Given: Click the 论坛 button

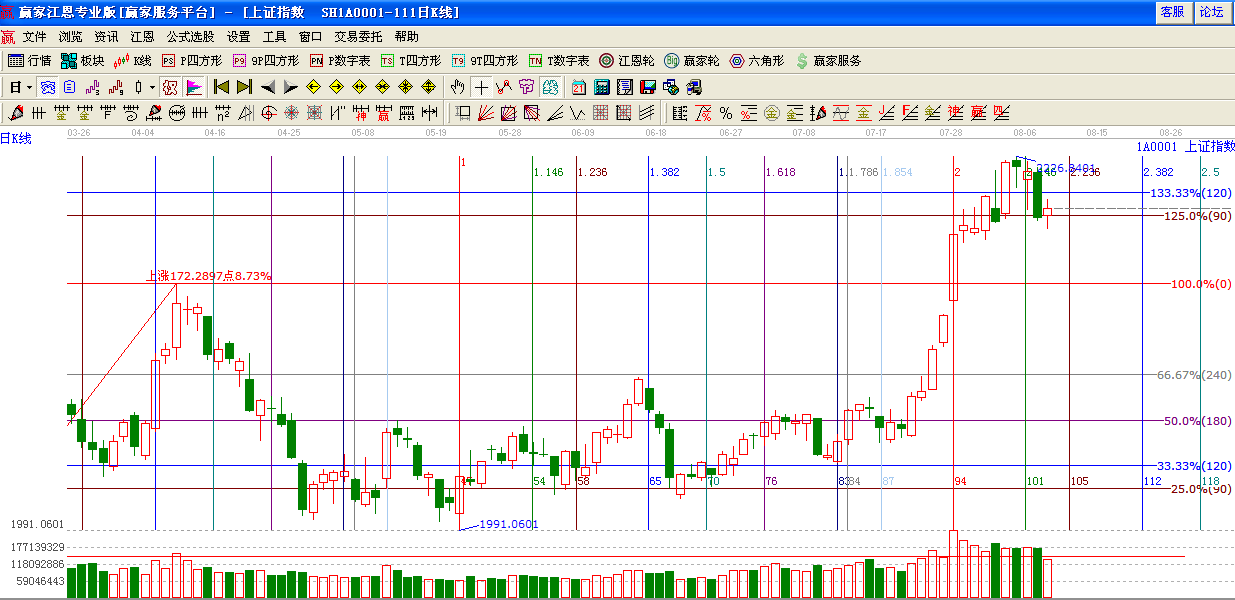Looking at the screenshot, I should click(x=1211, y=12).
